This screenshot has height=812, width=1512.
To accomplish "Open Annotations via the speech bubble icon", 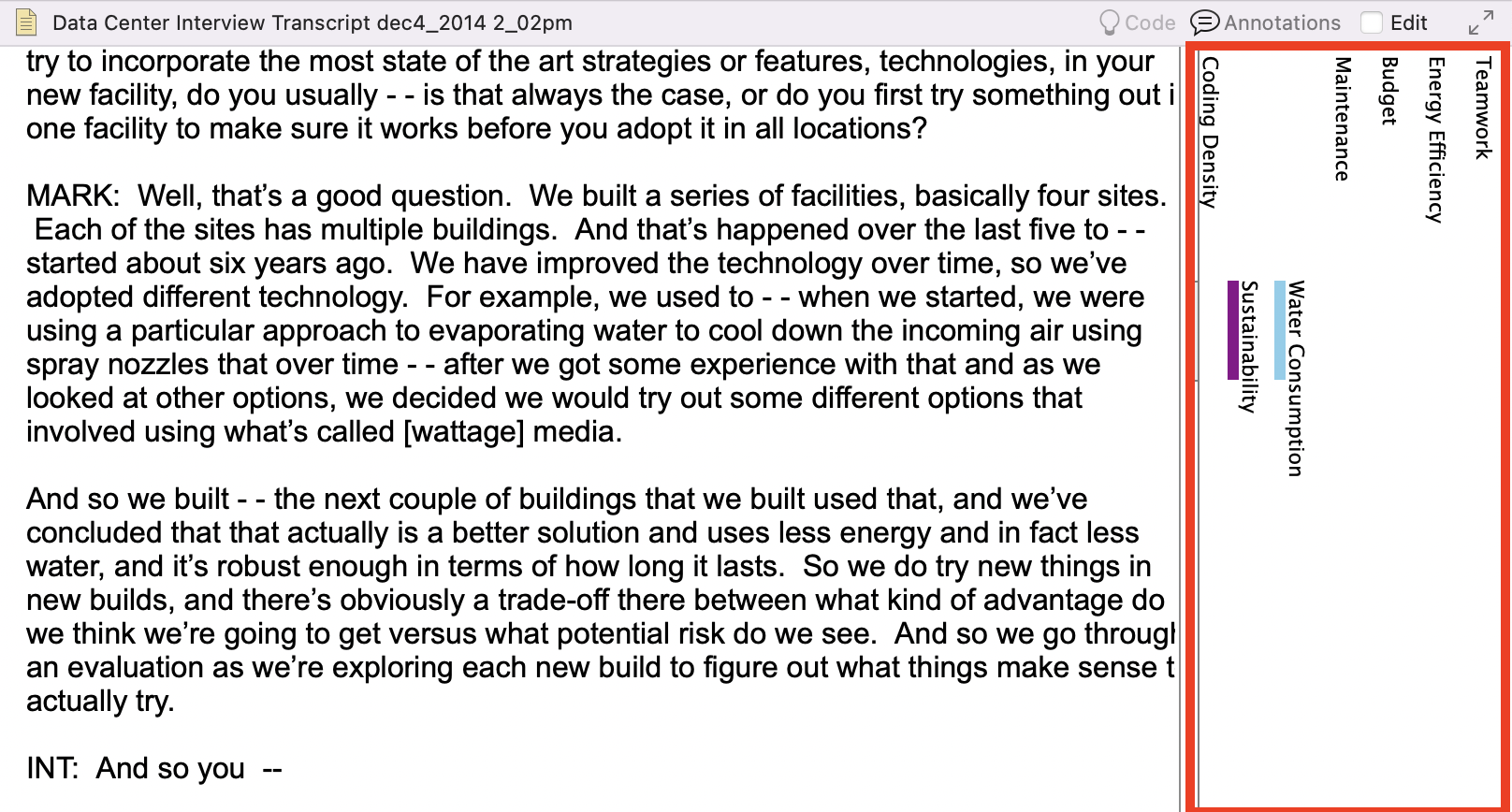I will pos(1205,22).
